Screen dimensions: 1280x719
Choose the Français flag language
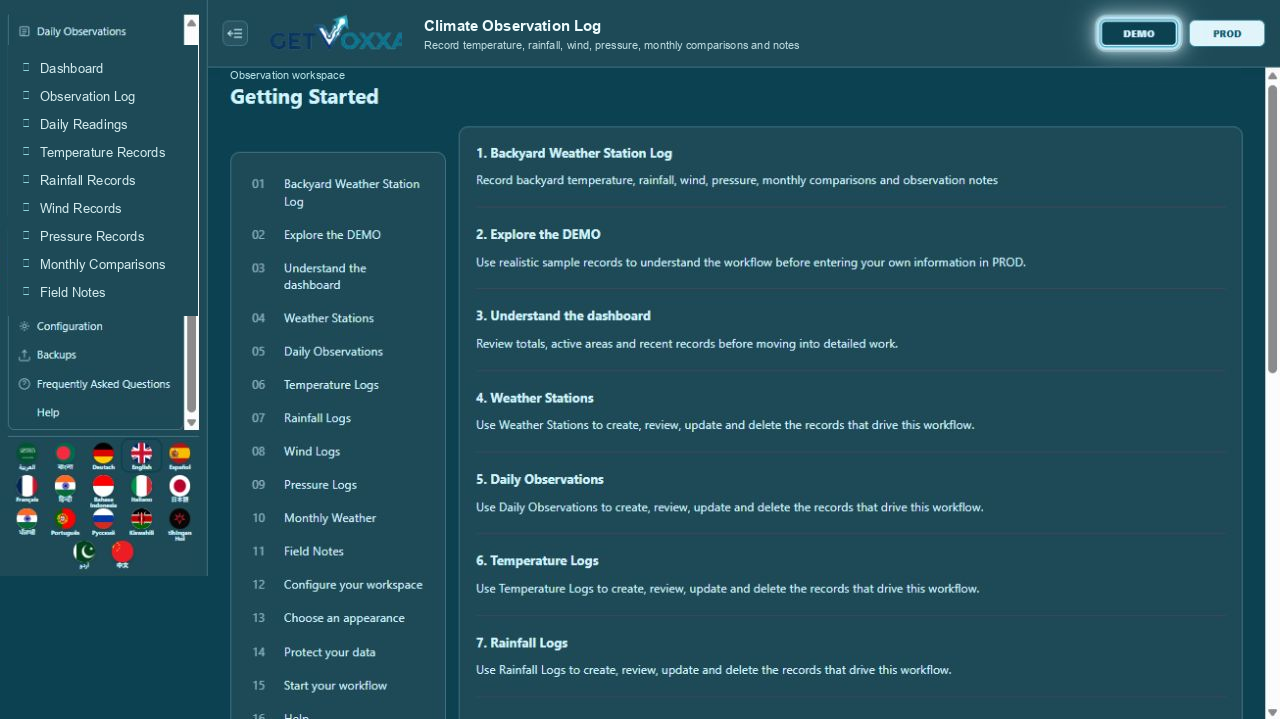coord(27,488)
